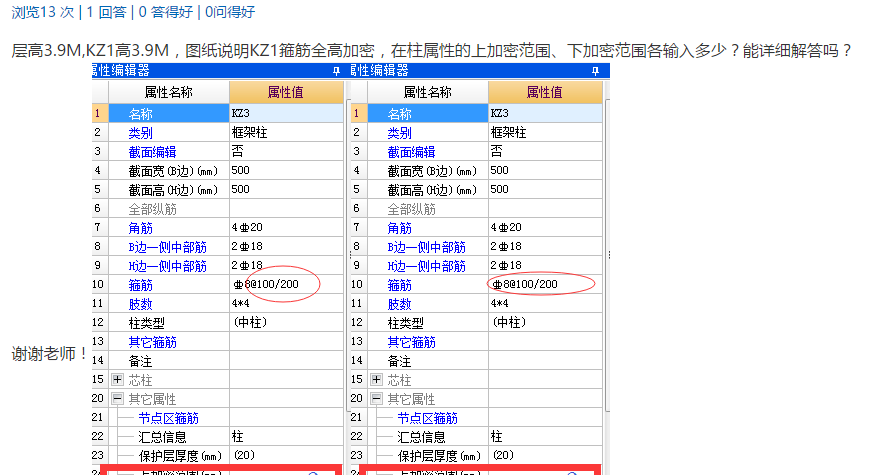Viewport: 881px width, 475px height.
Task: Select B边一侧中部筋 in right panel
Action: pyautogui.click(x=426, y=247)
